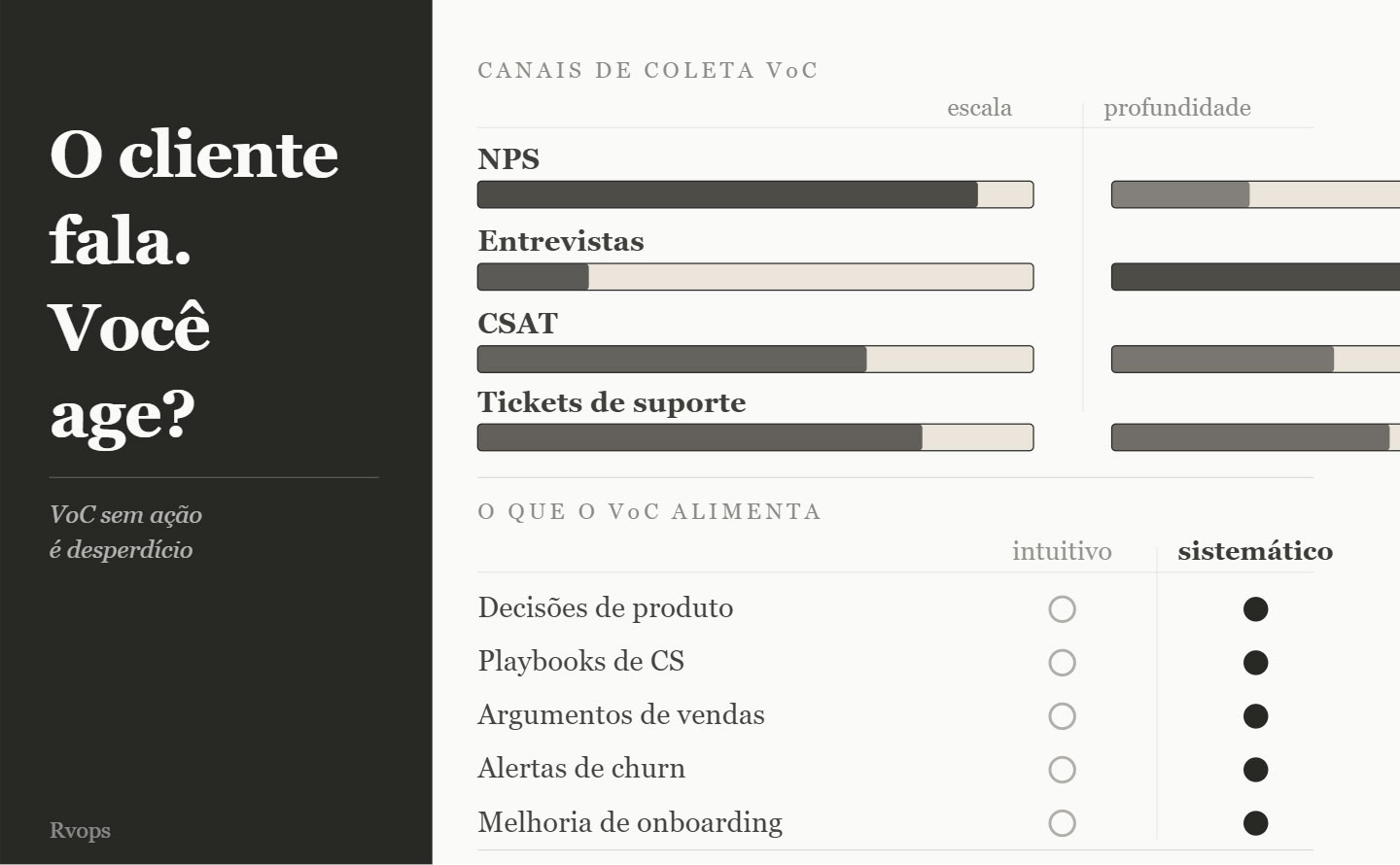
Task: Pick sistemático for Melhoria de onboarding
Action: (1255, 823)
